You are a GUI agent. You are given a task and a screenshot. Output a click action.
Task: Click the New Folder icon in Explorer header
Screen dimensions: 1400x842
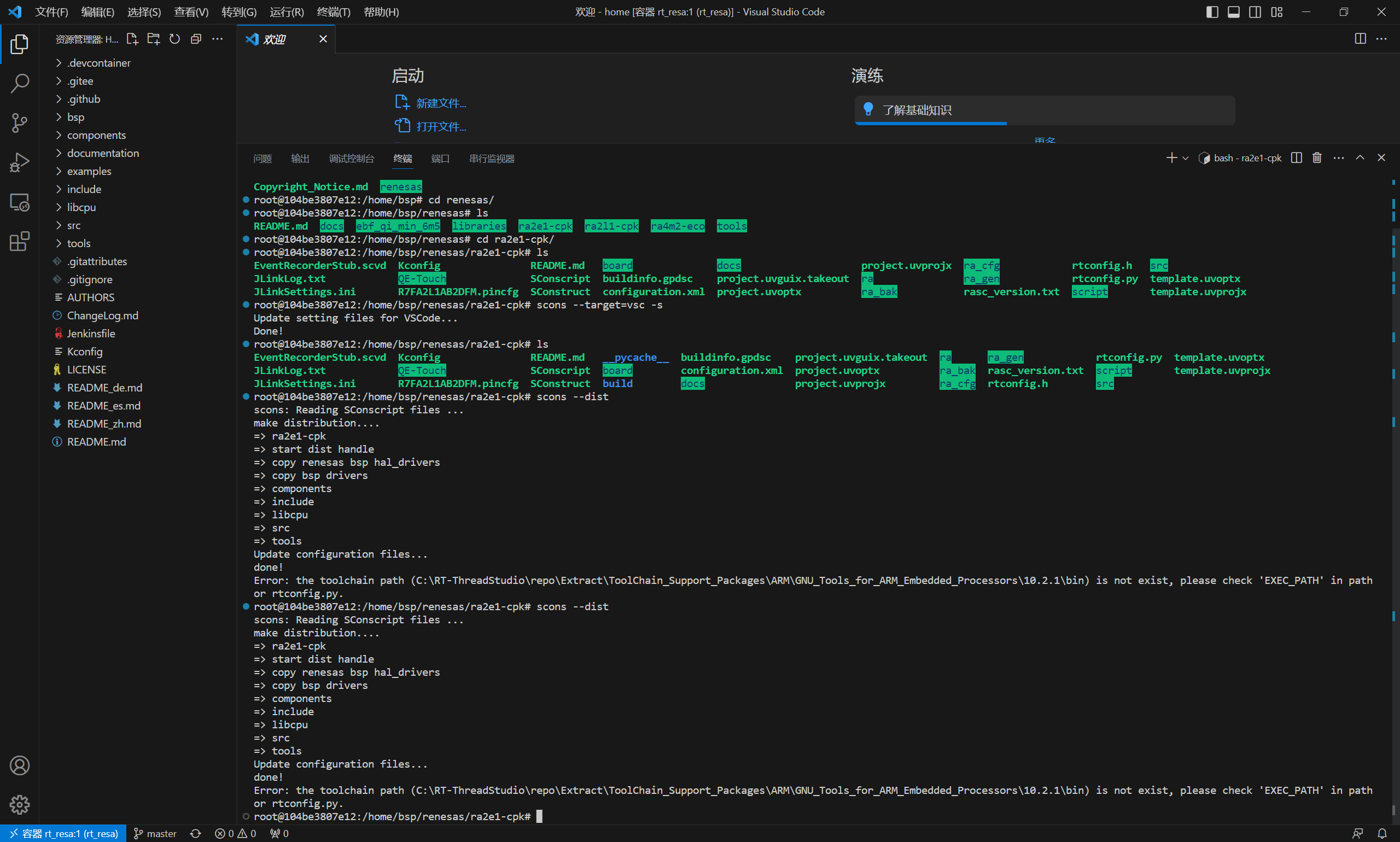pyautogui.click(x=153, y=39)
